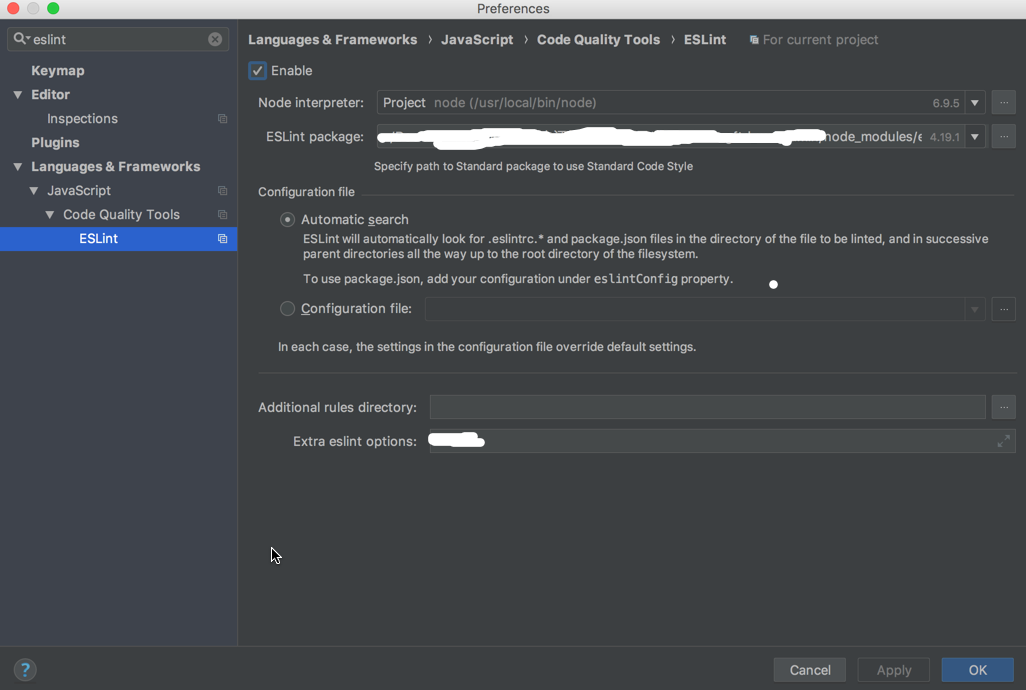Clear the eslint search field text
Image resolution: width=1026 pixels, height=690 pixels.
(x=215, y=39)
